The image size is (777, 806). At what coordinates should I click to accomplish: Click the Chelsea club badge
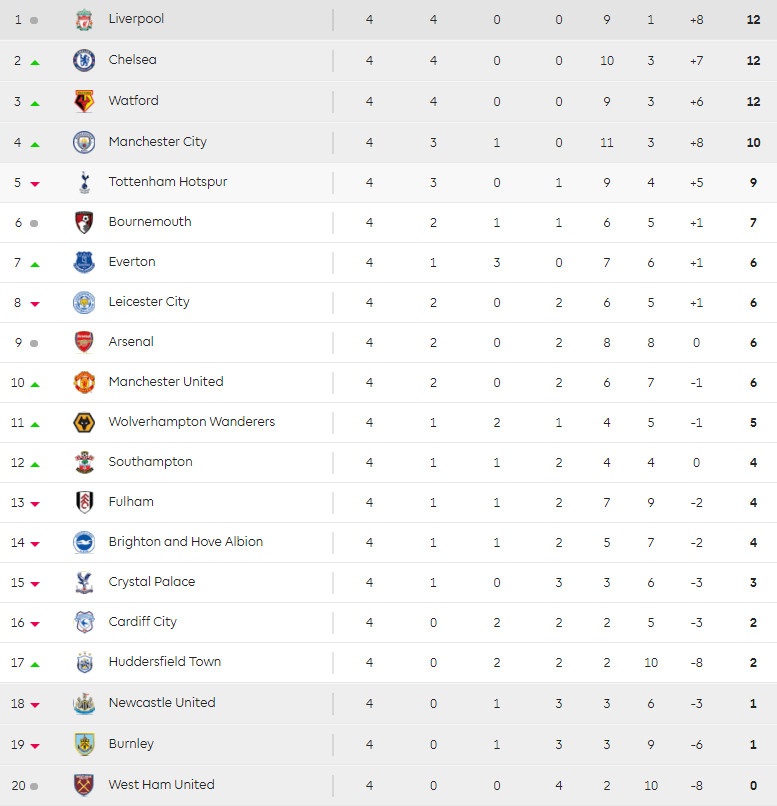coord(84,60)
